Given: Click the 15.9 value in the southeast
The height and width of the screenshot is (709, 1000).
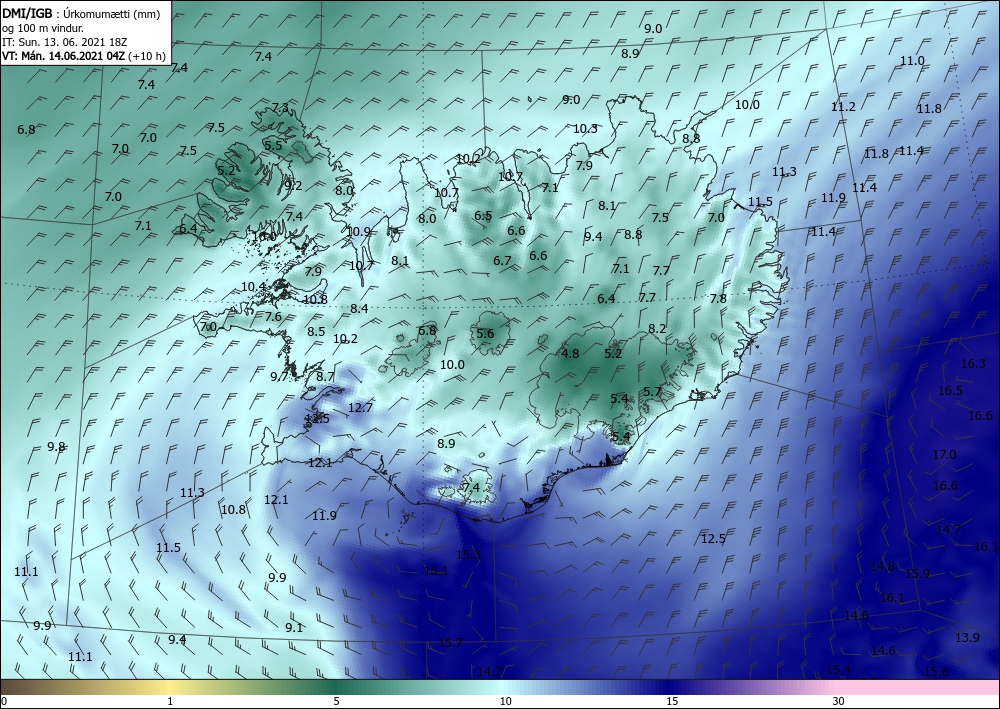Looking at the screenshot, I should tap(917, 574).
